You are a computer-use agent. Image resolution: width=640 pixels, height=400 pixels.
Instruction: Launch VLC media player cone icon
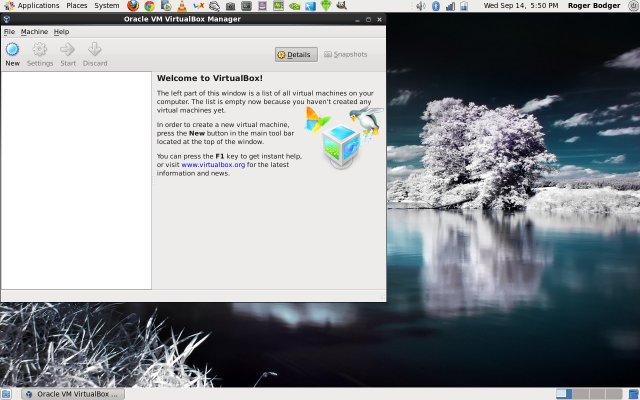point(182,6)
